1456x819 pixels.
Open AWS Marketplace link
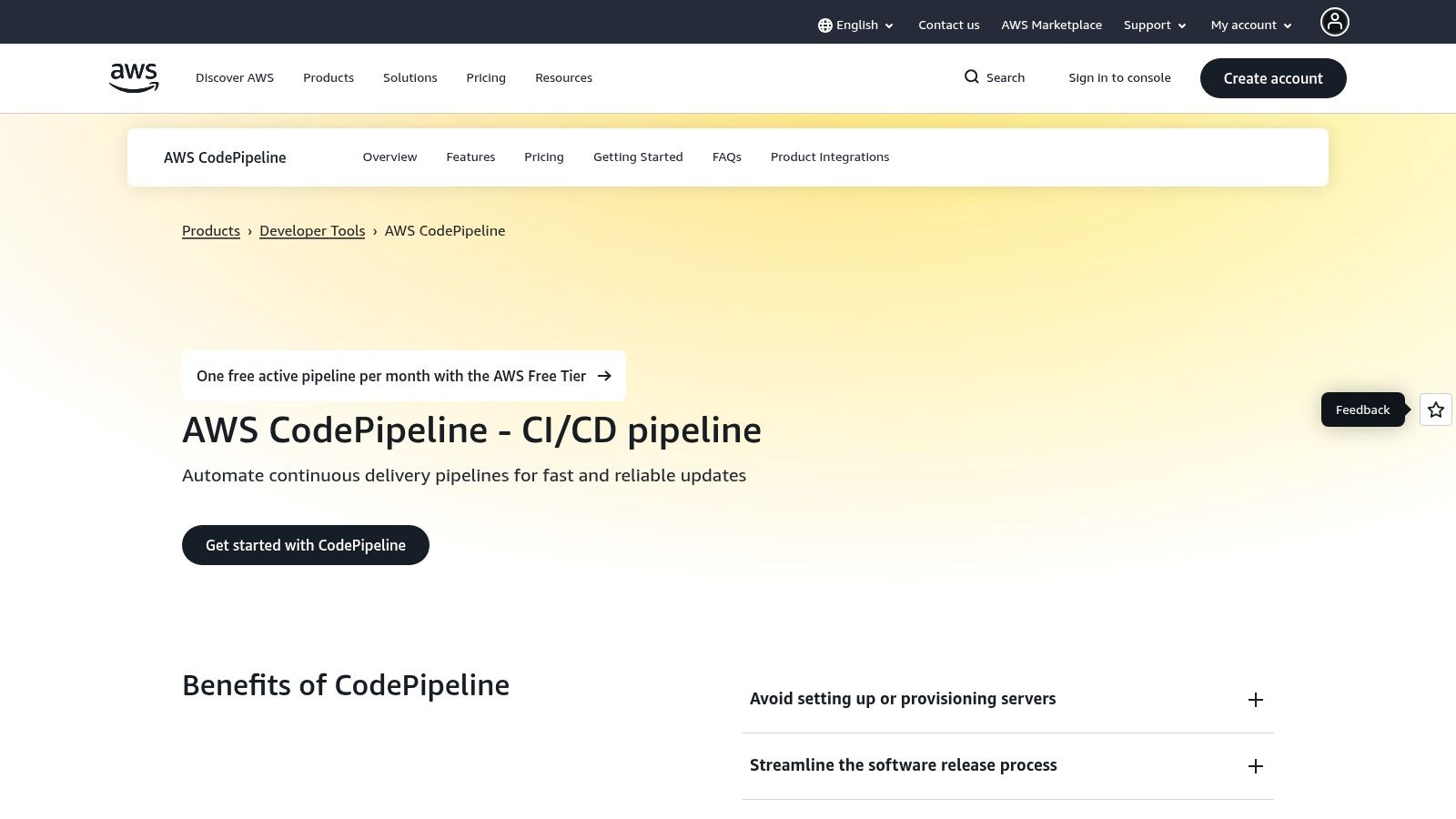click(1052, 25)
